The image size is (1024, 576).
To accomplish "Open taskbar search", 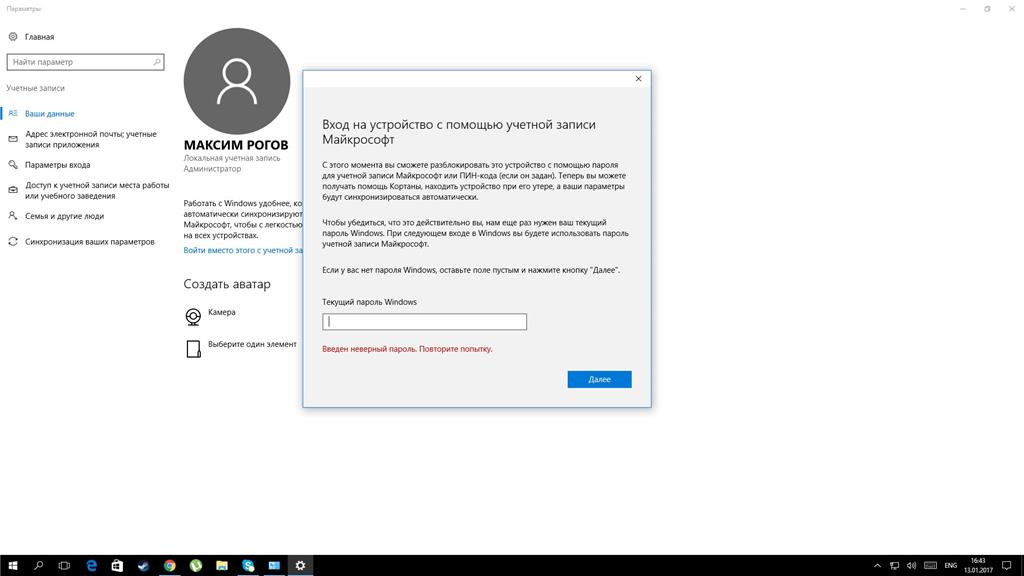I will (39, 566).
